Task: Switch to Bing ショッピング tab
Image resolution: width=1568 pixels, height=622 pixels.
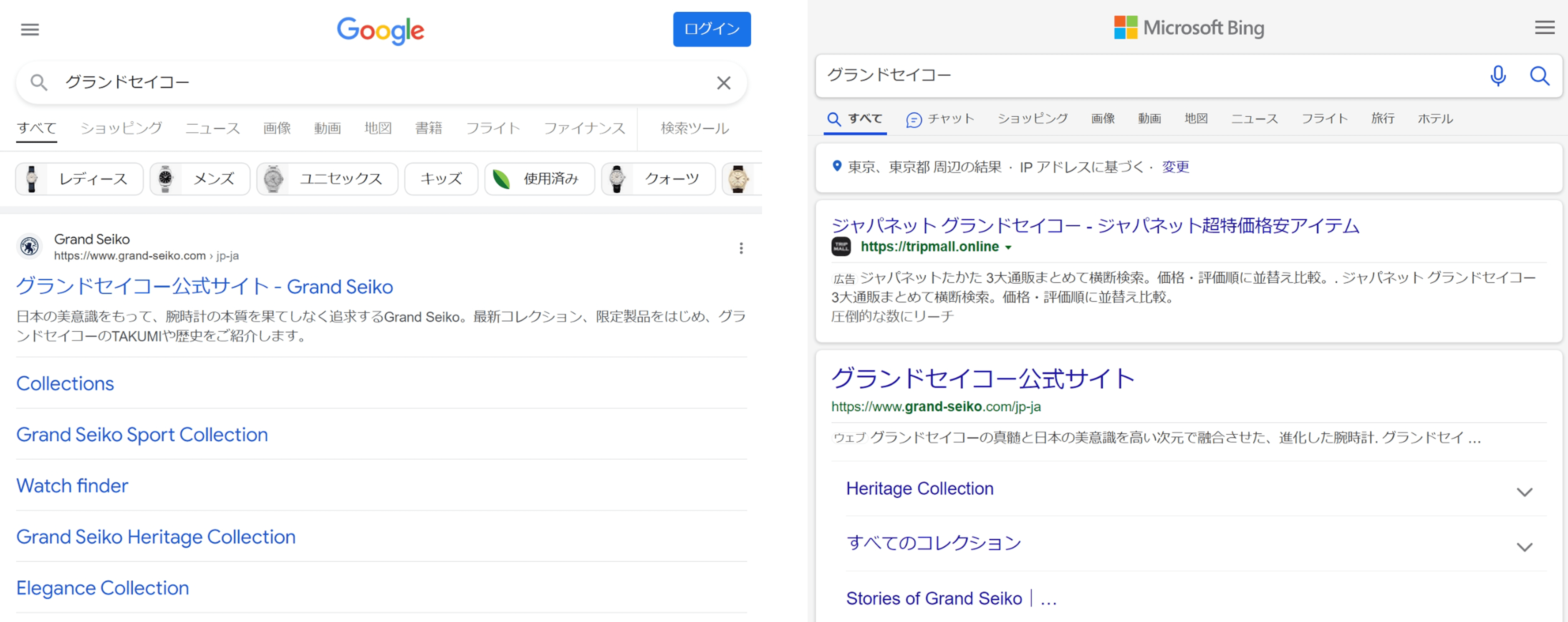Action: [1033, 118]
